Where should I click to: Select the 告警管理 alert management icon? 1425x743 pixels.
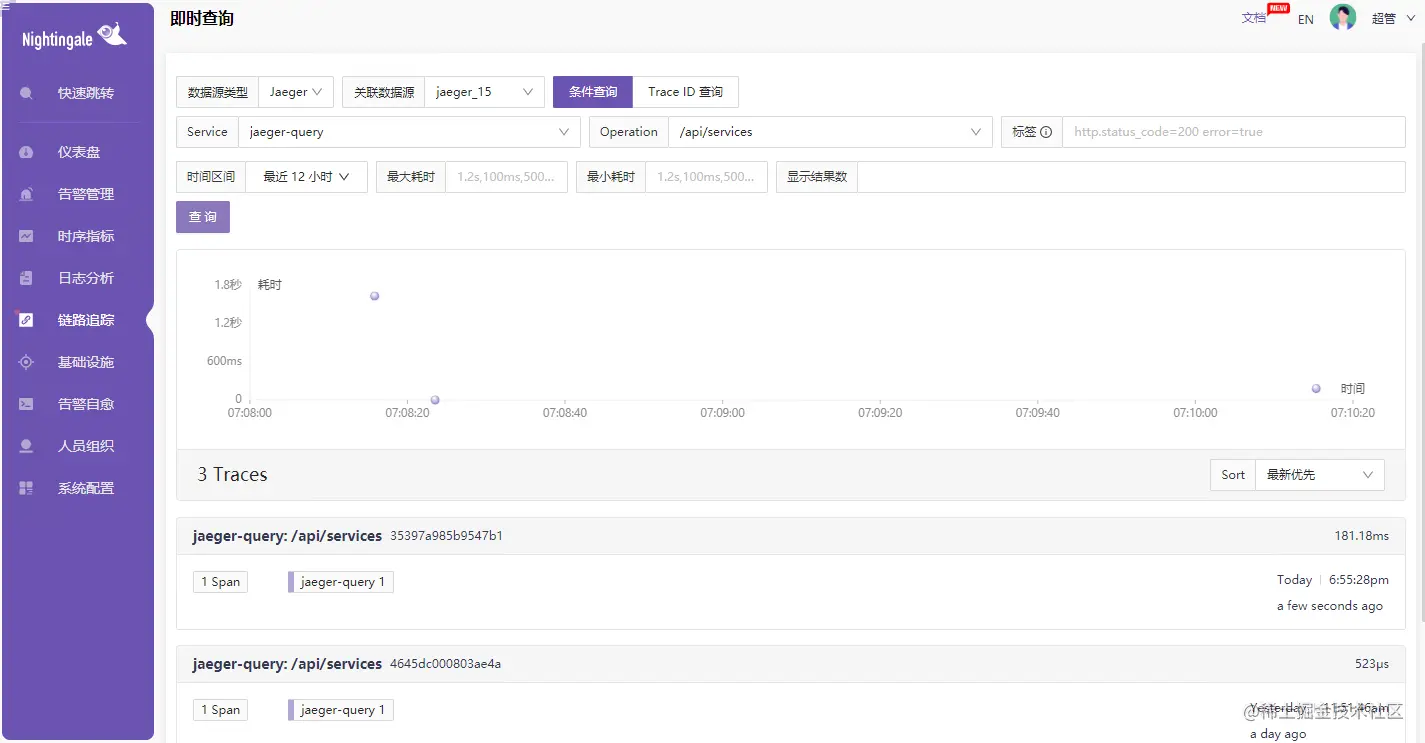tap(26, 194)
